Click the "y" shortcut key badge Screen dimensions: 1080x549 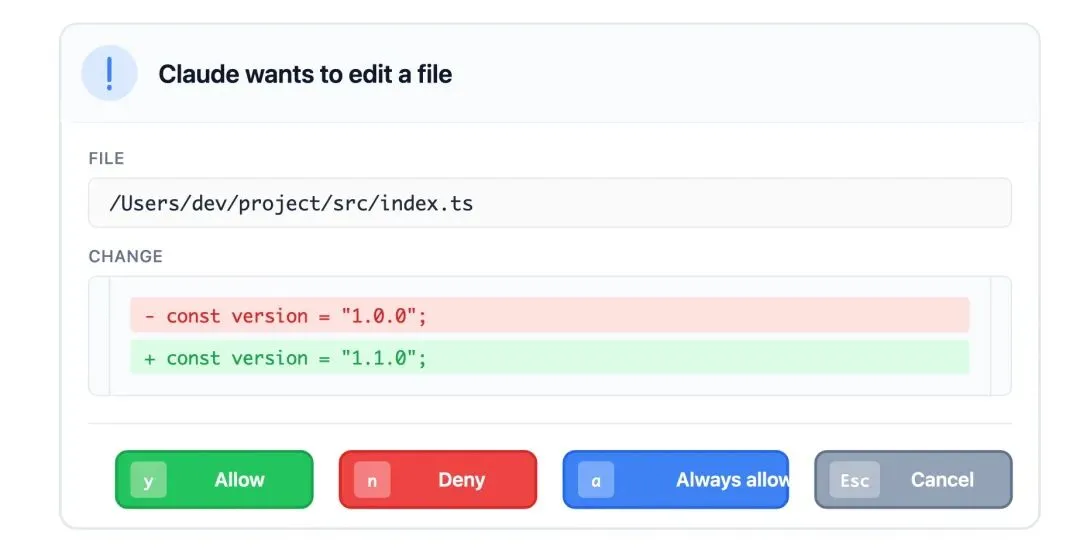click(149, 480)
